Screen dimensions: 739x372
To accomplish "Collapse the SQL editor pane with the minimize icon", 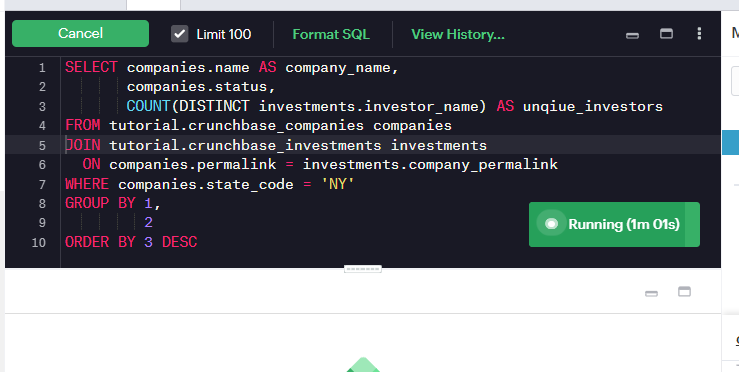I will pos(632,35).
